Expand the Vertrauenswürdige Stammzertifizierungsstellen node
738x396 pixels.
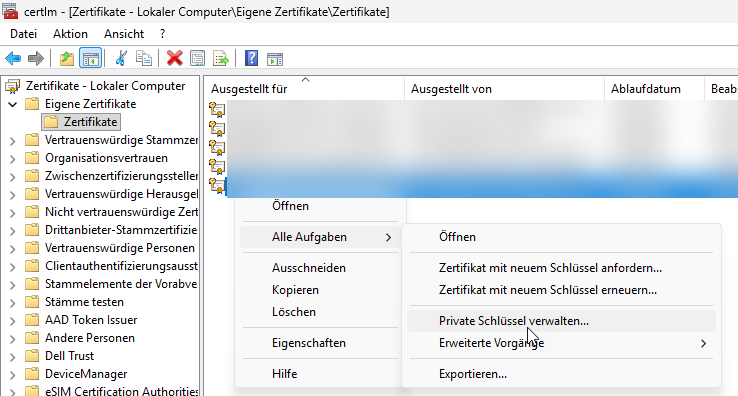(13, 140)
